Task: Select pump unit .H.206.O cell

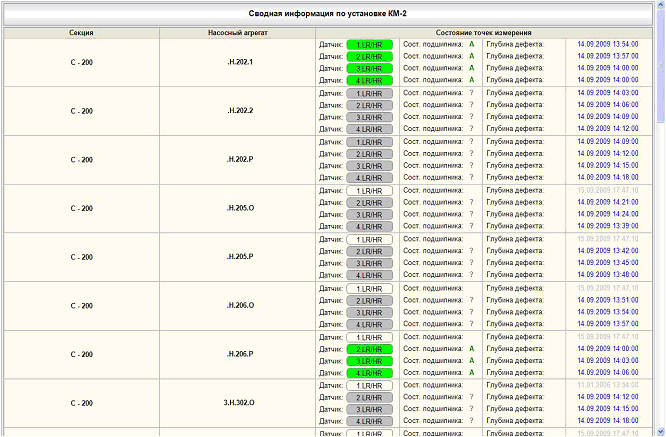Action: 237,305
